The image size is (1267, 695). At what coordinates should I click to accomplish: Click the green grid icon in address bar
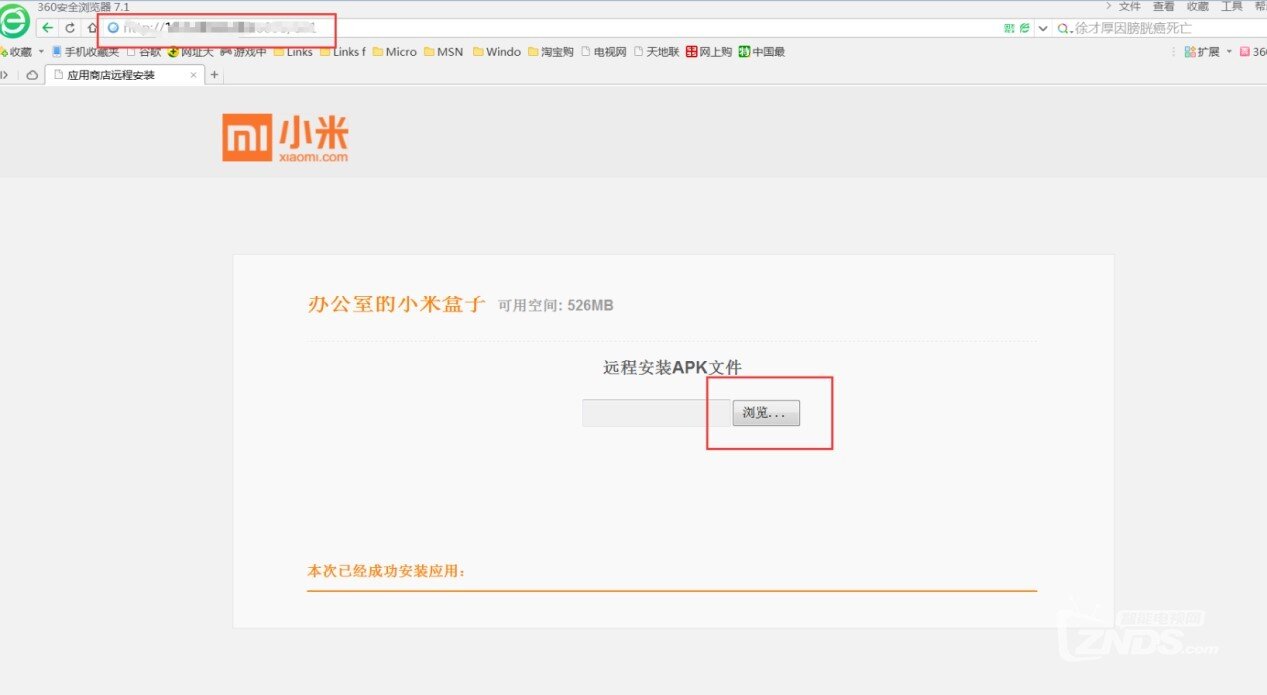point(1009,28)
